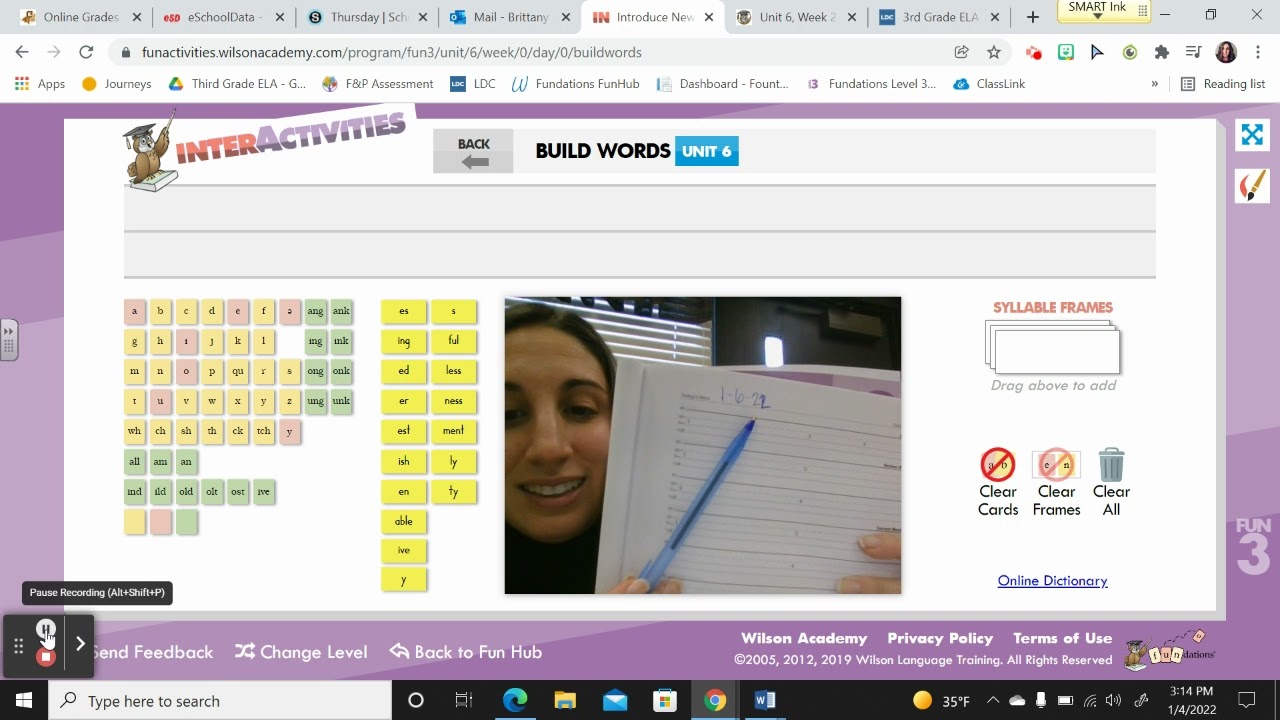Click the Clear All trash can
The image size is (1280, 720).
pos(1111,464)
